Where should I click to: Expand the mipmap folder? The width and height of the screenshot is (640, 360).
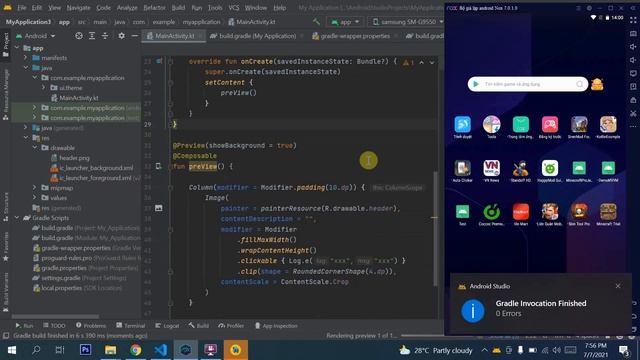(35, 187)
